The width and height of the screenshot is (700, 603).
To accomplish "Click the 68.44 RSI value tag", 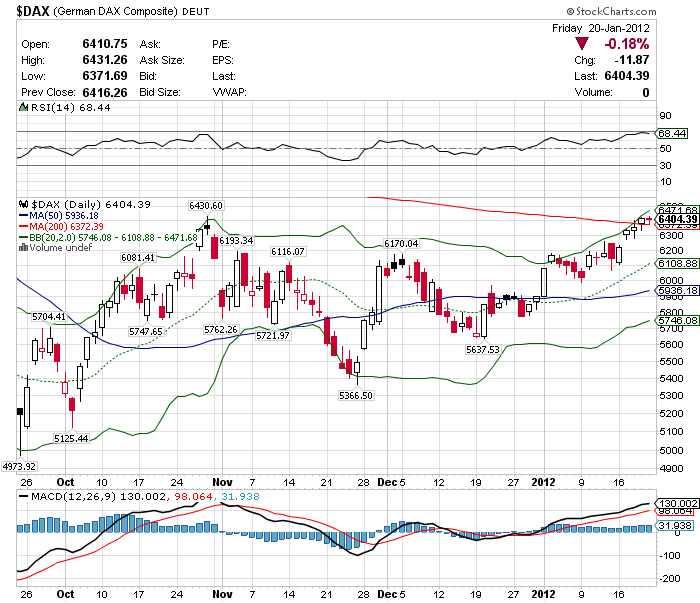I will click(672, 133).
